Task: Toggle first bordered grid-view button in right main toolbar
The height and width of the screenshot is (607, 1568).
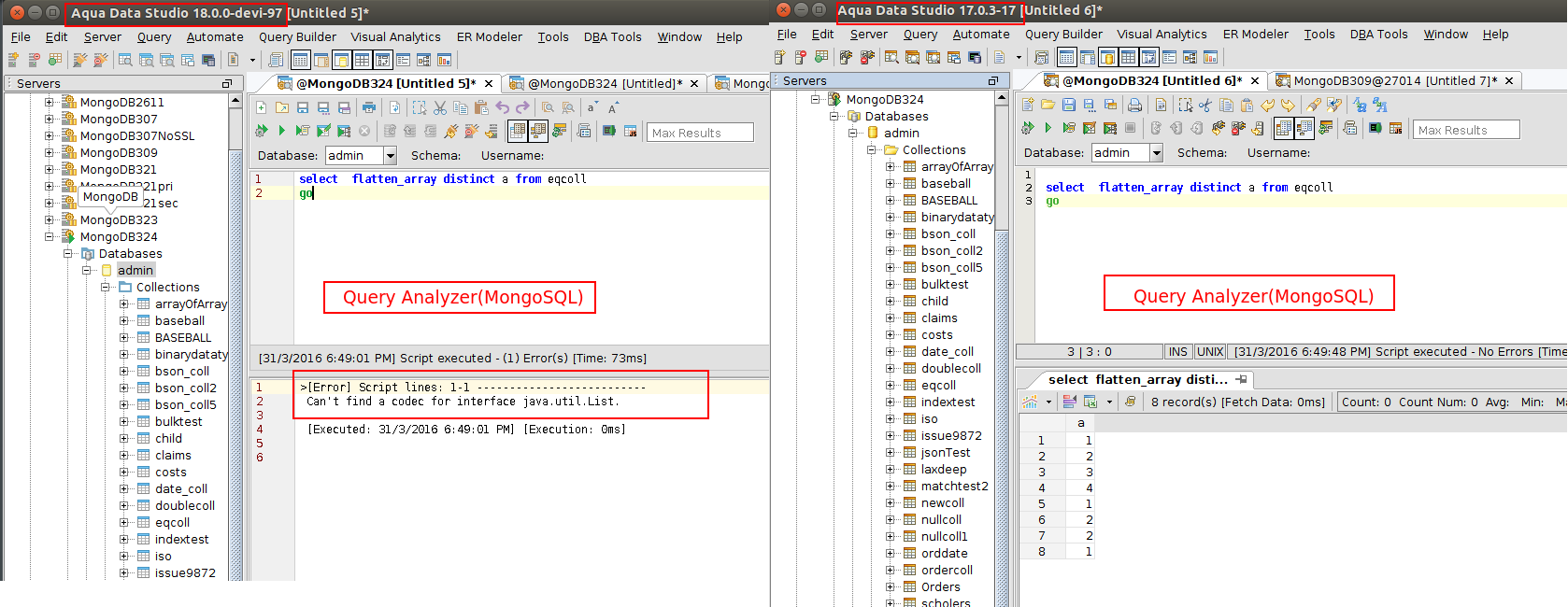Action: [x=1066, y=57]
